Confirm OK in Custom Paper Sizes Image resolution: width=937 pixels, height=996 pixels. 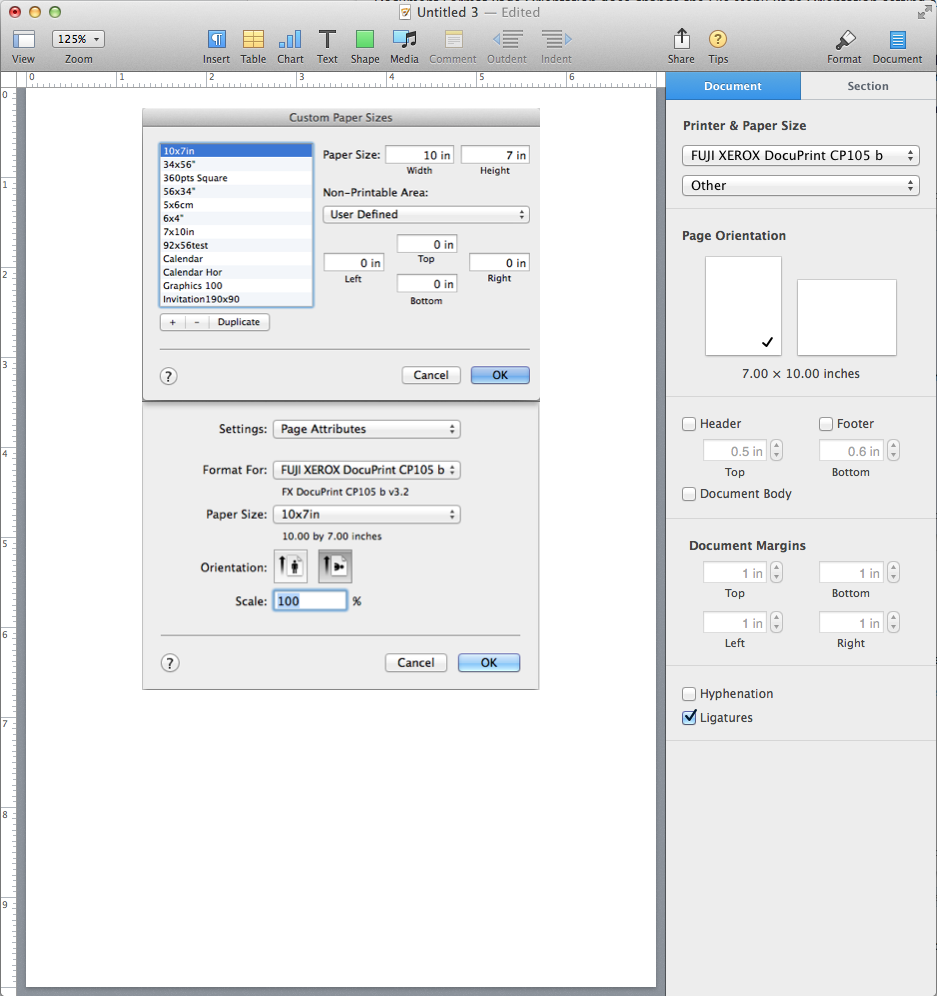click(500, 375)
